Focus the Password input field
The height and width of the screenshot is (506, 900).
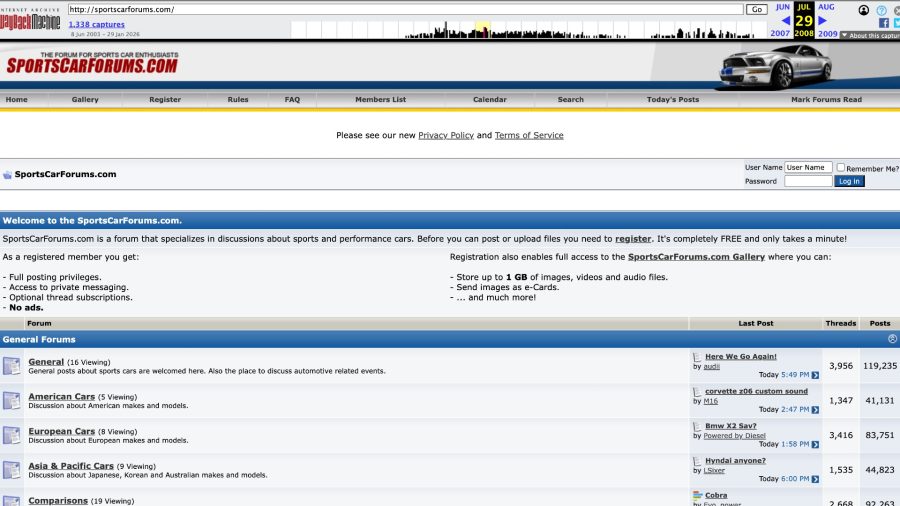[x=808, y=182]
